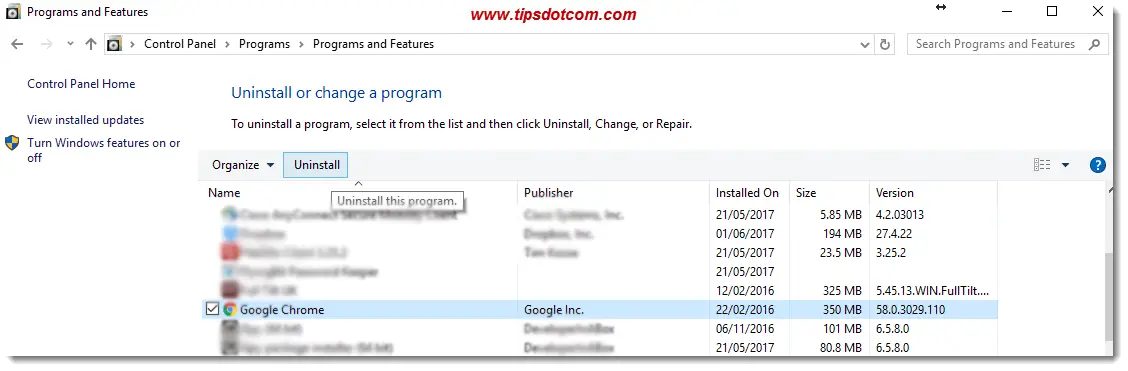Click Chrome version 58.0.3029.110
Image resolution: width=1128 pixels, height=371 pixels.
pos(911,310)
